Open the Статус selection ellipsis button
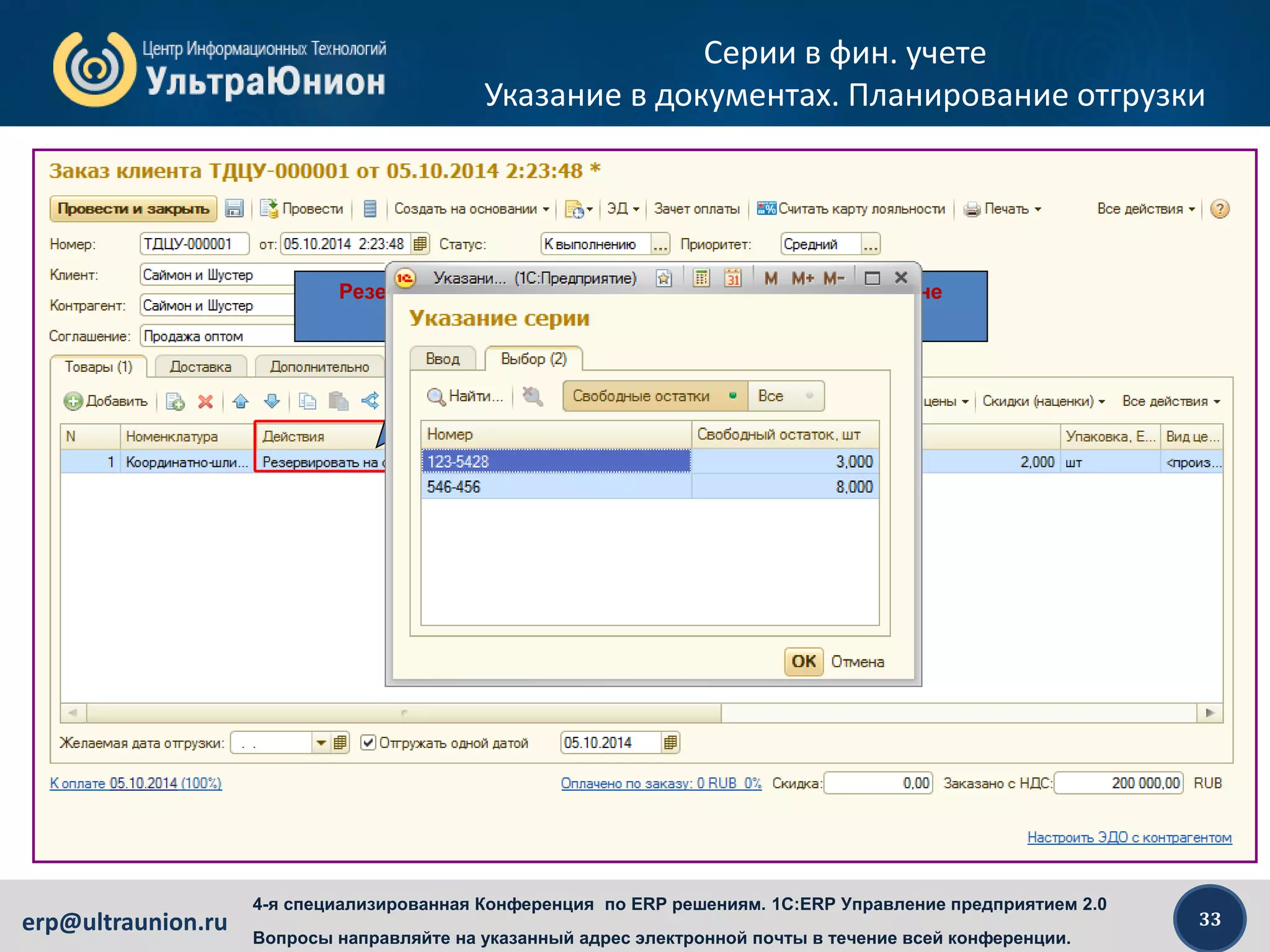 [660, 244]
